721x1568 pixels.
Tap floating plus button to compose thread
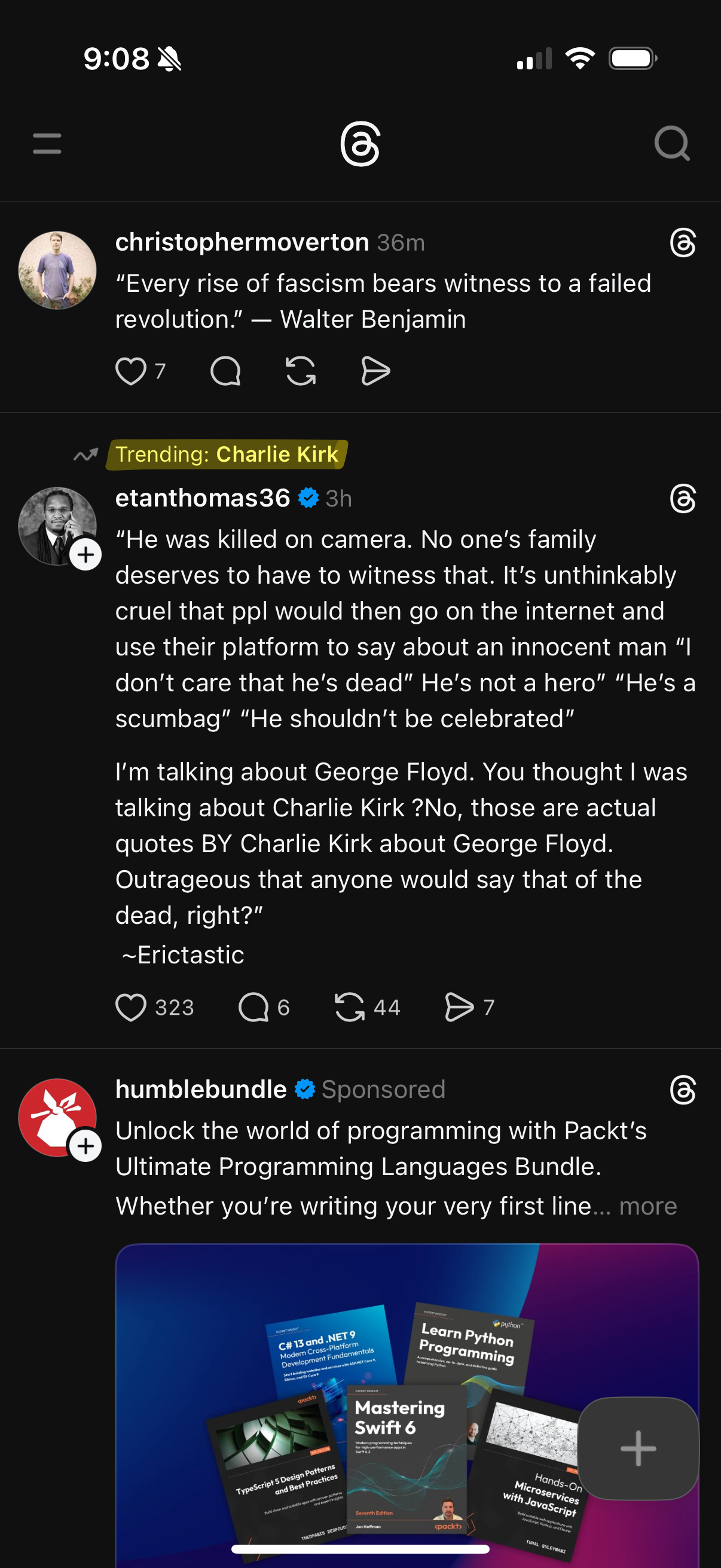[x=638, y=1448]
